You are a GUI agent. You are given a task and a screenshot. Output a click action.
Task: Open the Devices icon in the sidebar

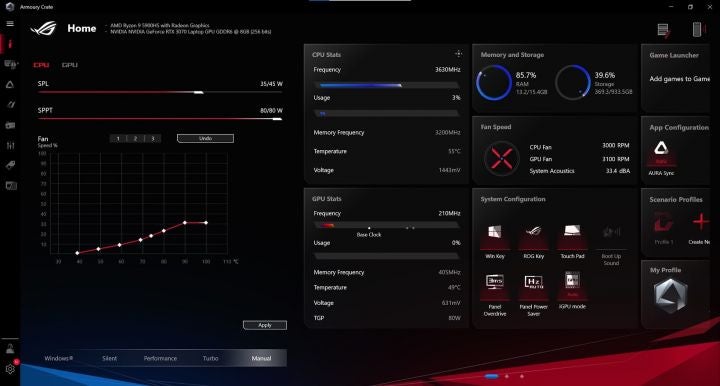[x=10, y=64]
